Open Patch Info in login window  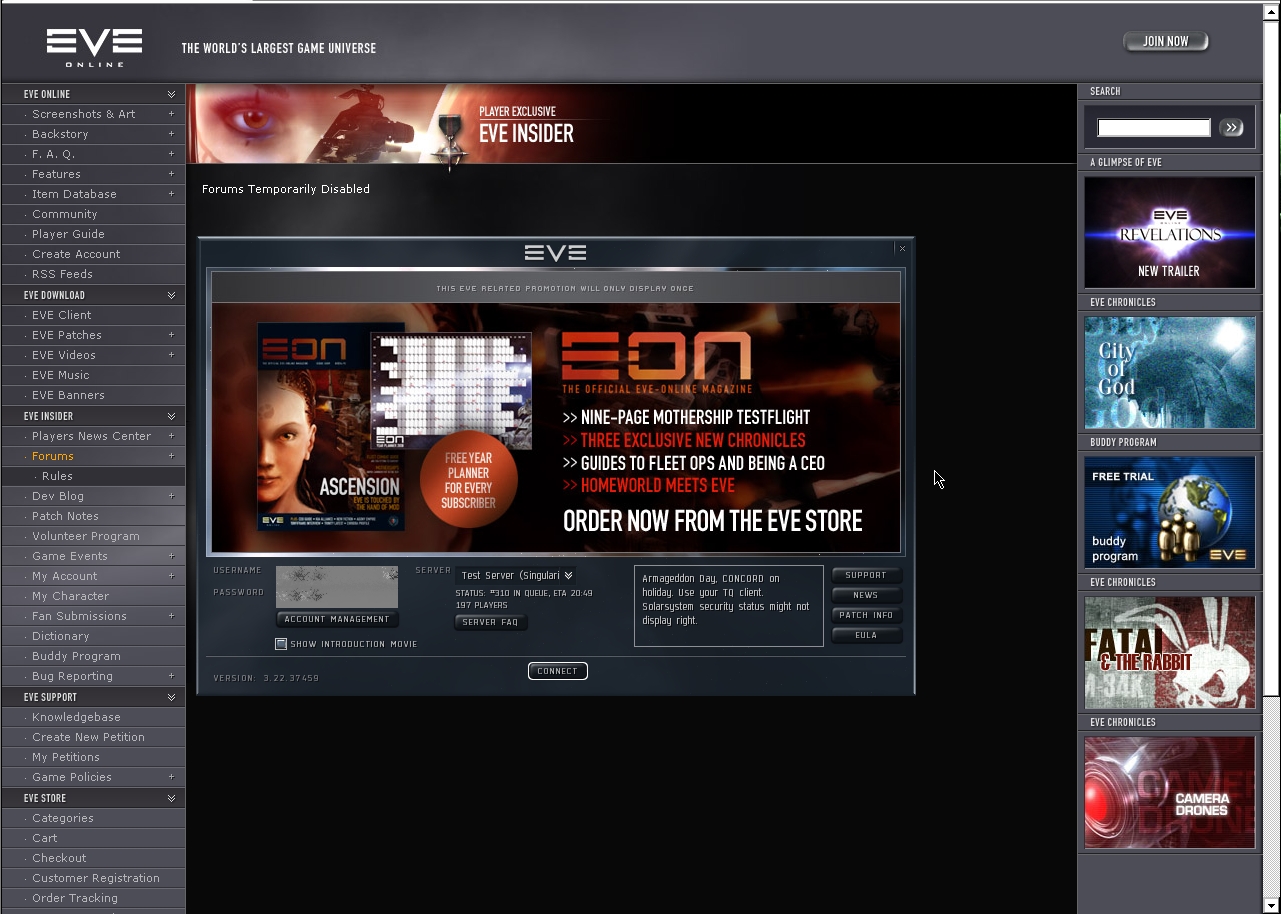pos(866,615)
